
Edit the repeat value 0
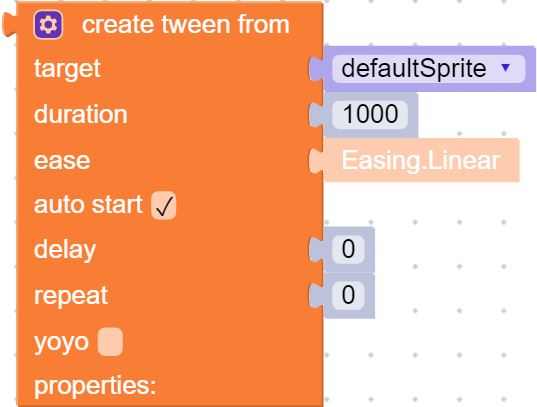[x=348, y=295]
